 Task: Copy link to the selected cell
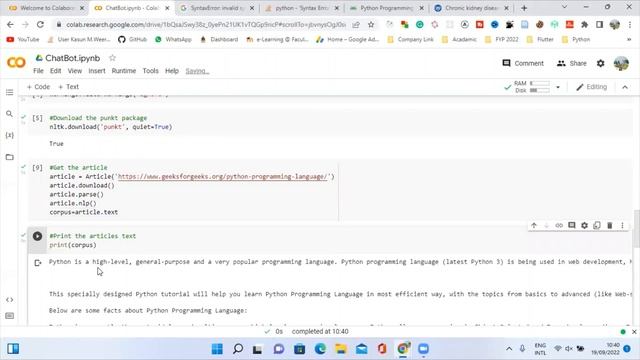(559, 225)
